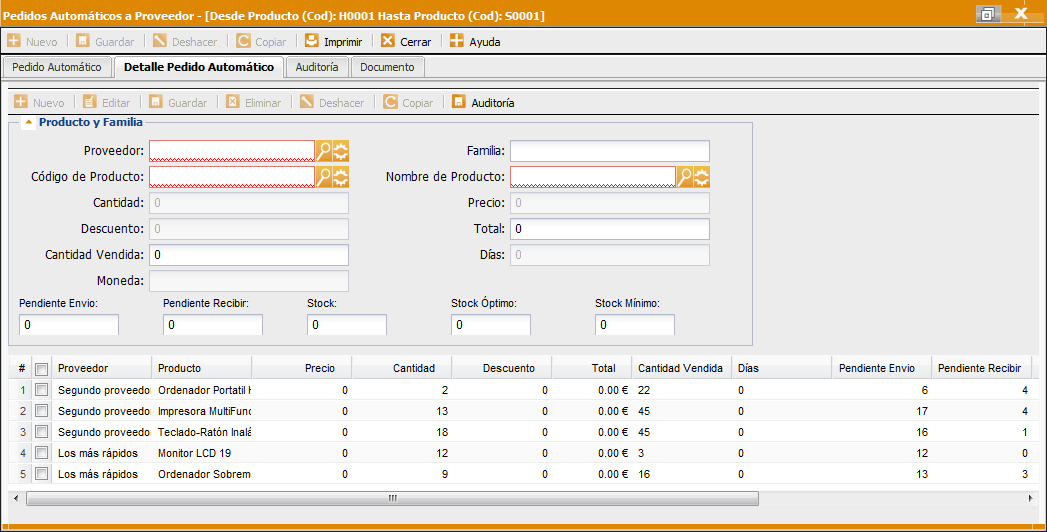Click the top toolbar Deshacer icon
This screenshot has height=532, width=1047.
coord(160,41)
